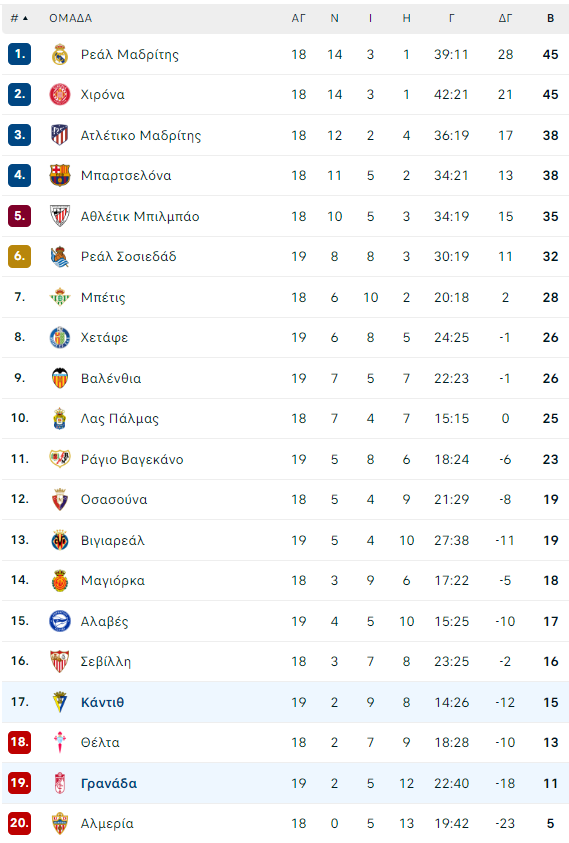This screenshot has height=843, width=569.
Task: Click the Real Madrid club crest
Action: (x=60, y=54)
